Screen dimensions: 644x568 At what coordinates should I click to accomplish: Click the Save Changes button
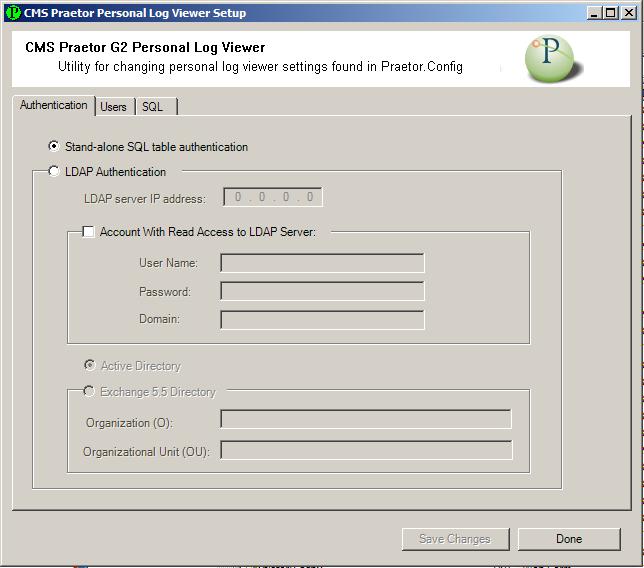coord(455,539)
